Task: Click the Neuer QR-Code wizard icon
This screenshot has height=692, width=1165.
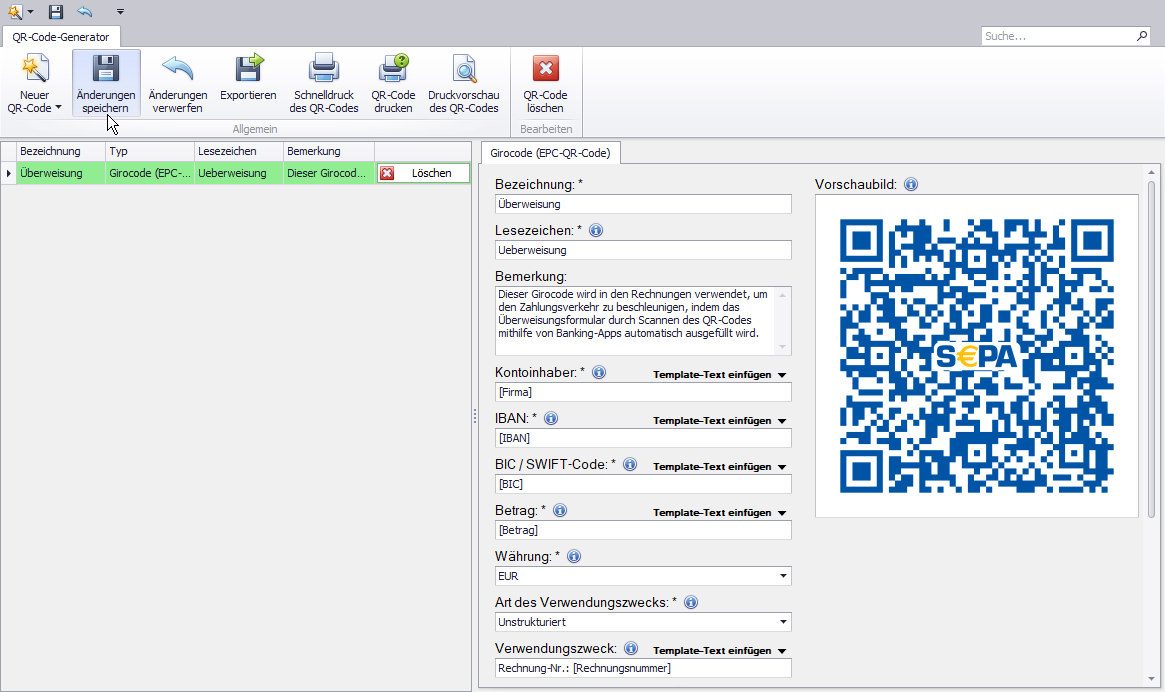Action: click(x=34, y=69)
